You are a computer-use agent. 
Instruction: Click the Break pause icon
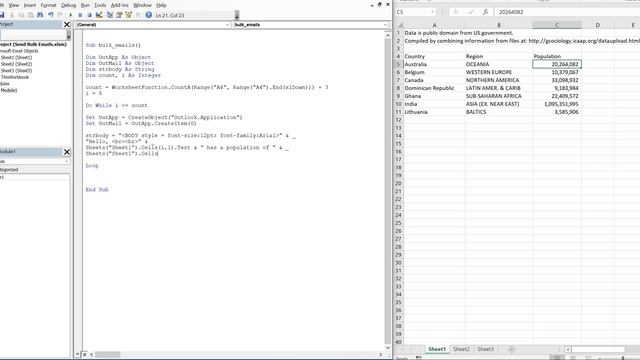coord(80,15)
